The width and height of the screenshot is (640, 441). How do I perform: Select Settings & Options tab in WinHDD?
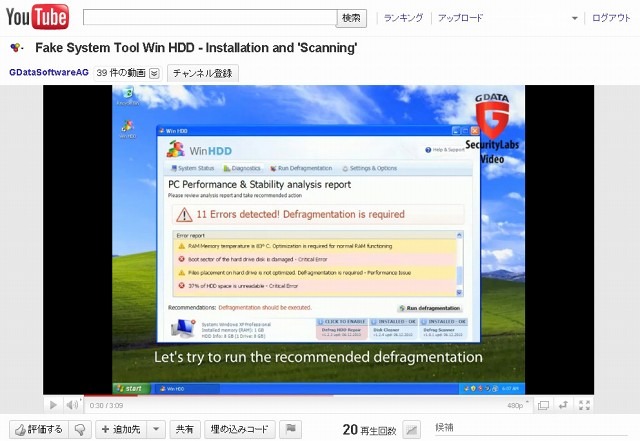tap(369, 168)
